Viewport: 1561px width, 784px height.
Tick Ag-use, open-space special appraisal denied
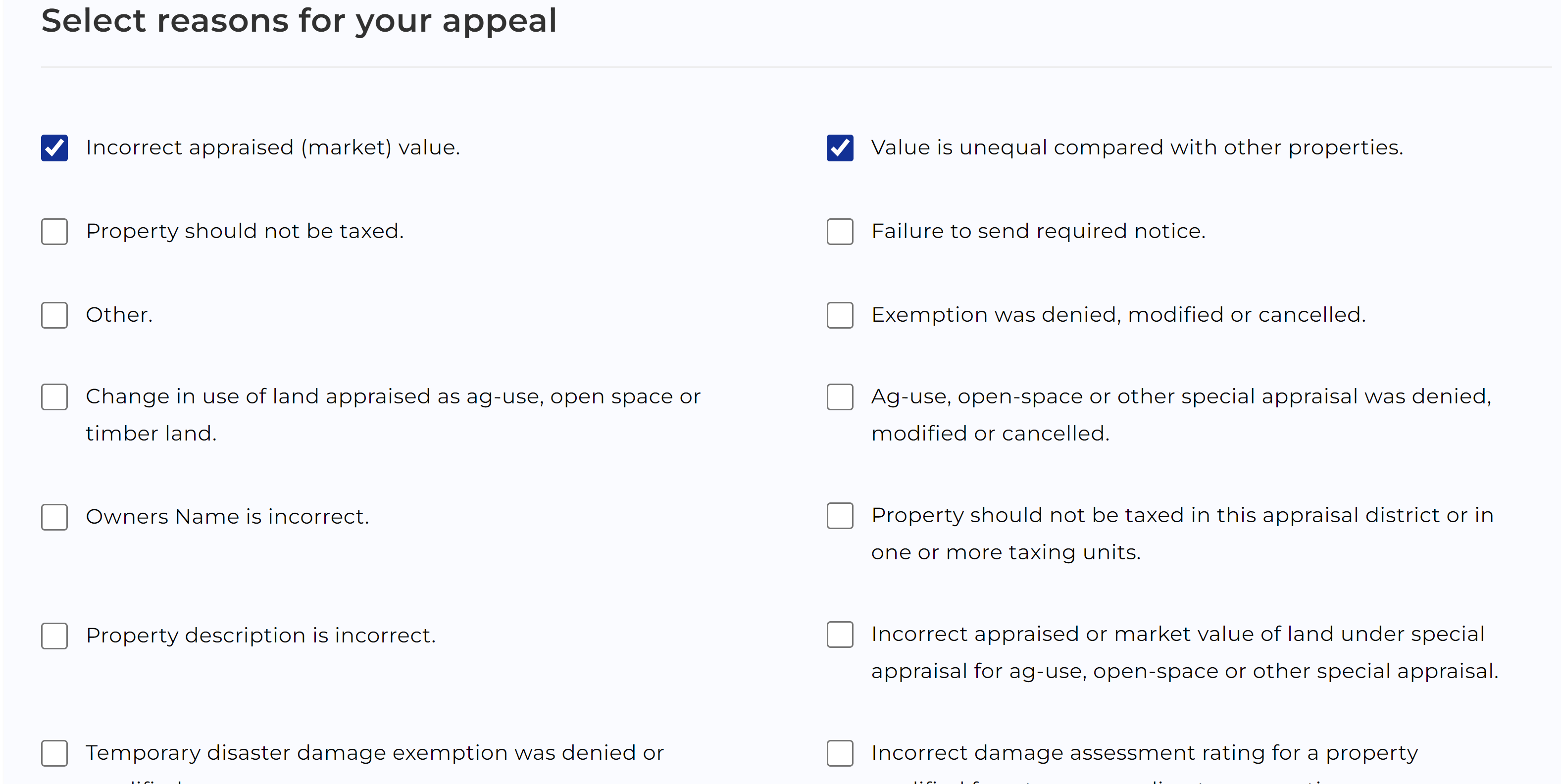coord(840,397)
